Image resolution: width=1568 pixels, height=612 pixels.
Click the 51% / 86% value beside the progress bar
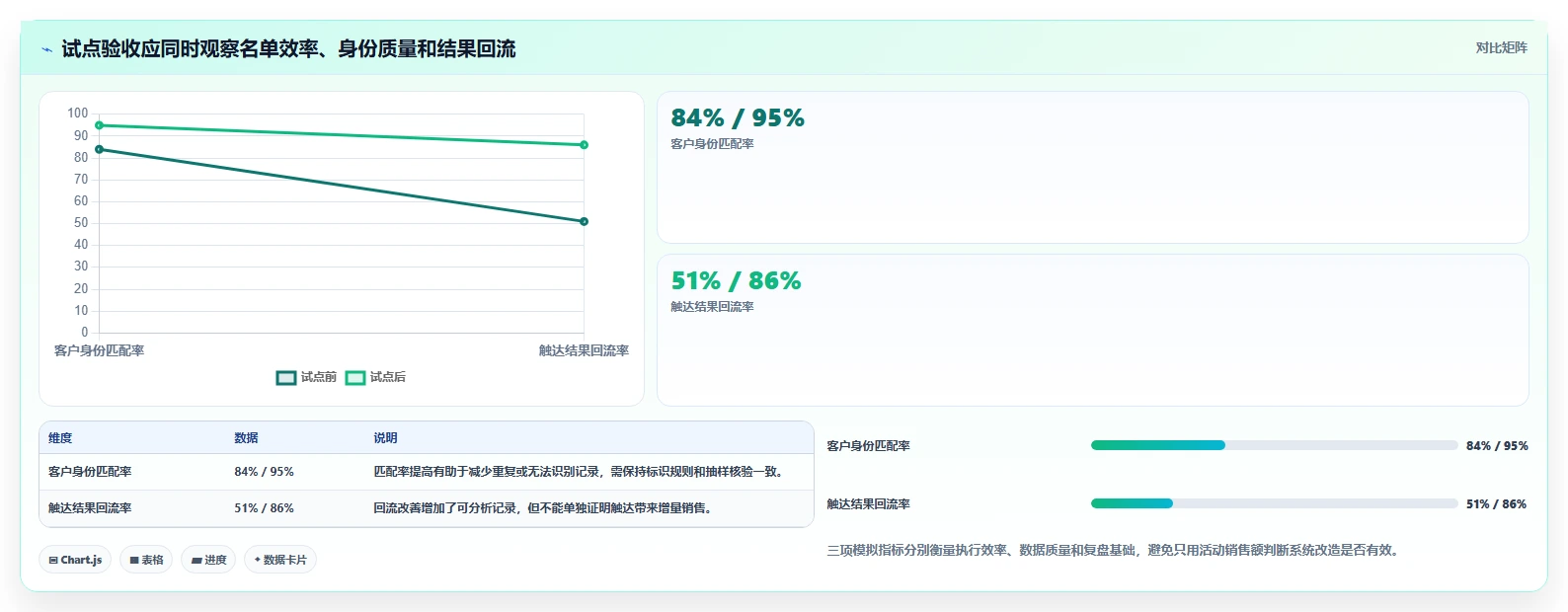click(1496, 504)
